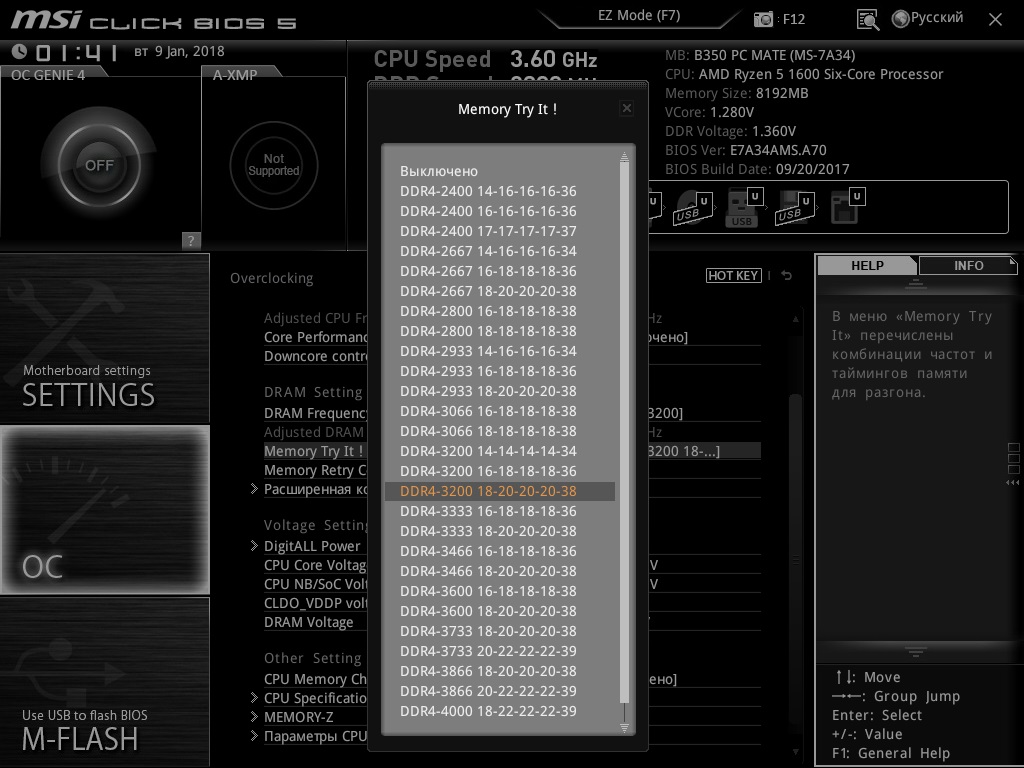The height and width of the screenshot is (768, 1024).
Task: Choose DDR4-2400 16-16-16-16-36 preset
Action: (500, 211)
